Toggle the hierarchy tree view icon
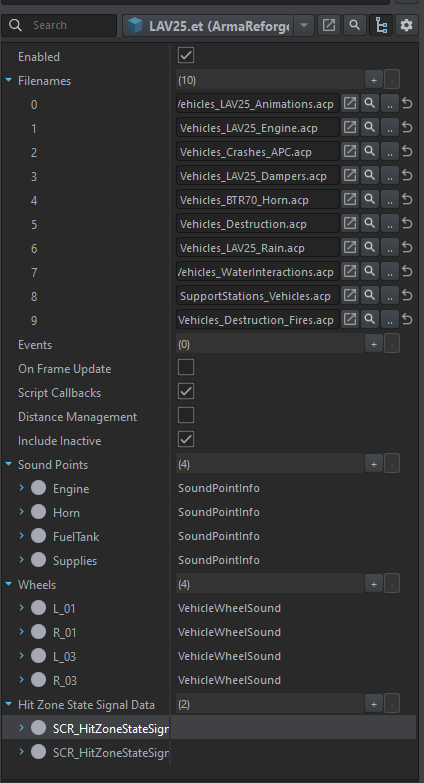 [x=381, y=25]
